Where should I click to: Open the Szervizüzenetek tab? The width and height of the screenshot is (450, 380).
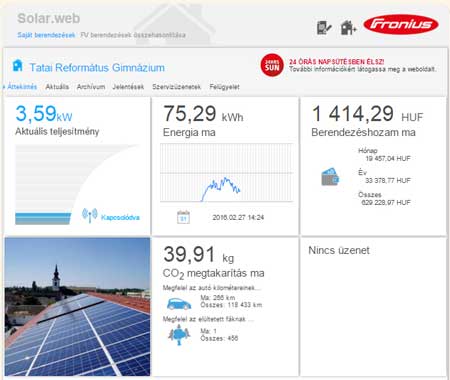pyautogui.click(x=177, y=87)
